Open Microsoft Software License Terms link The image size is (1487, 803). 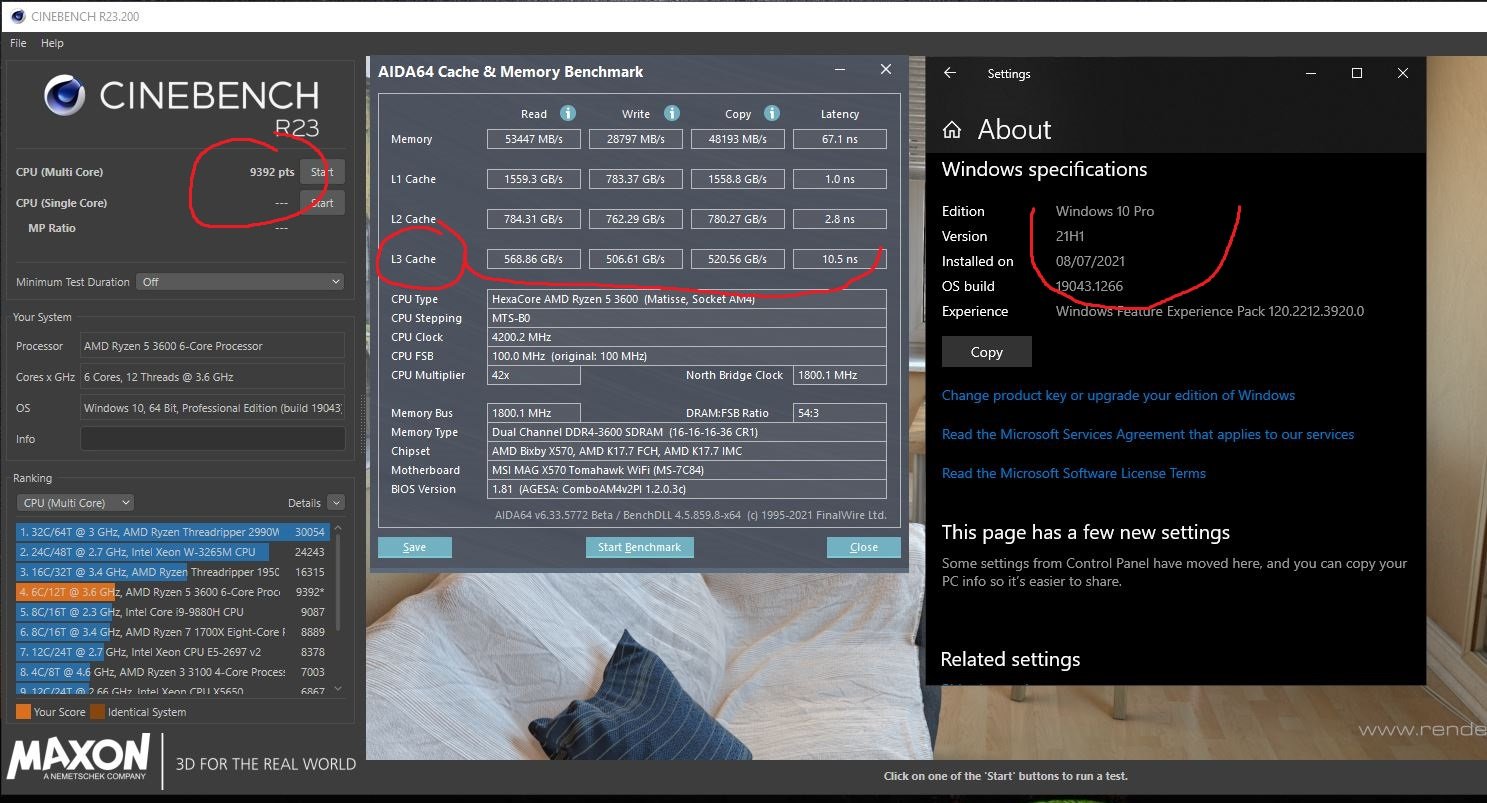point(1074,473)
